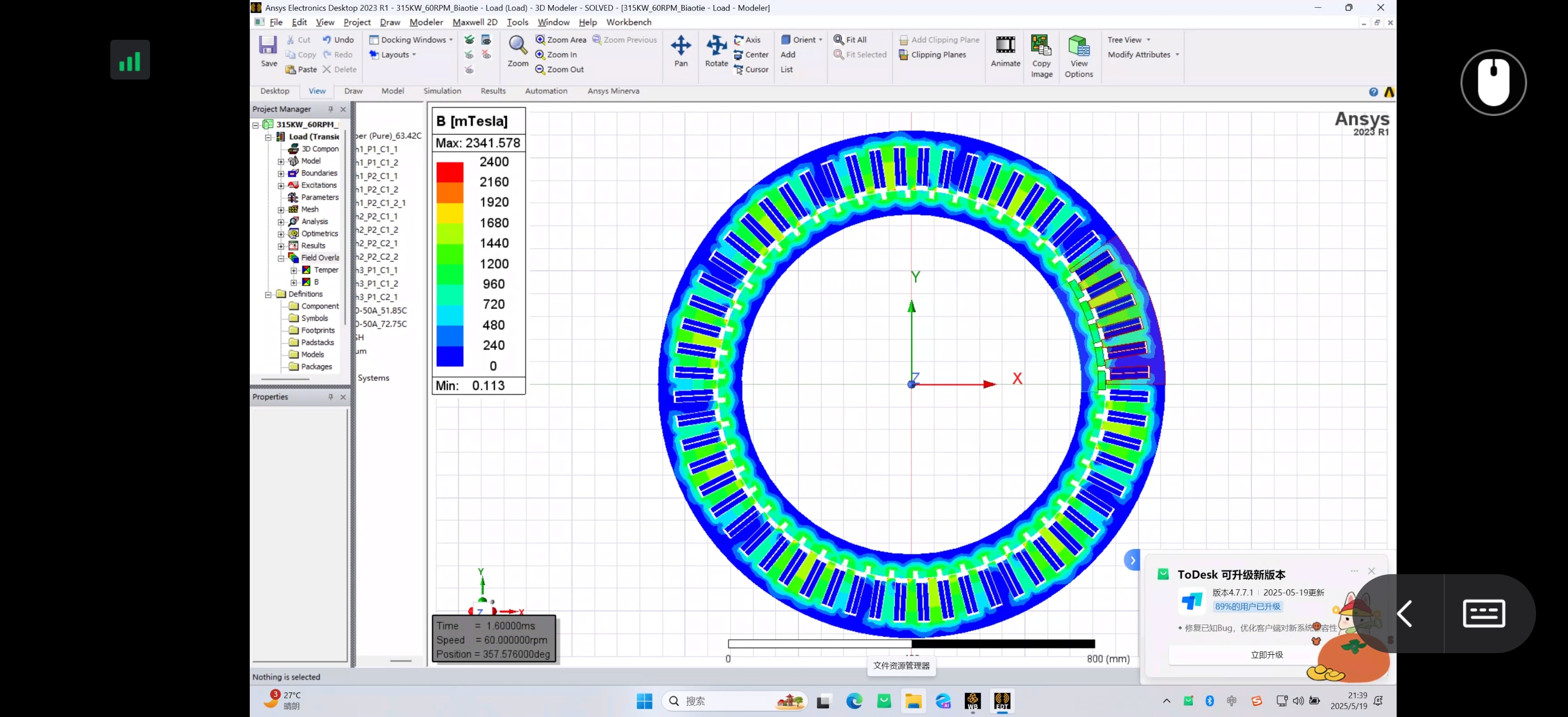Select Mesh in project tree
This screenshot has height=717, width=1568.
(309, 209)
